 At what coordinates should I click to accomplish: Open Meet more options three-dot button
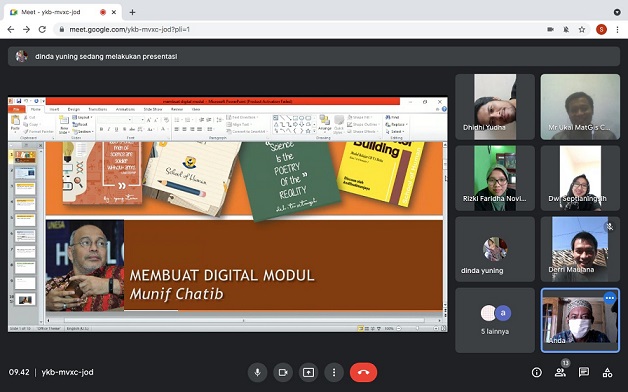coord(334,372)
